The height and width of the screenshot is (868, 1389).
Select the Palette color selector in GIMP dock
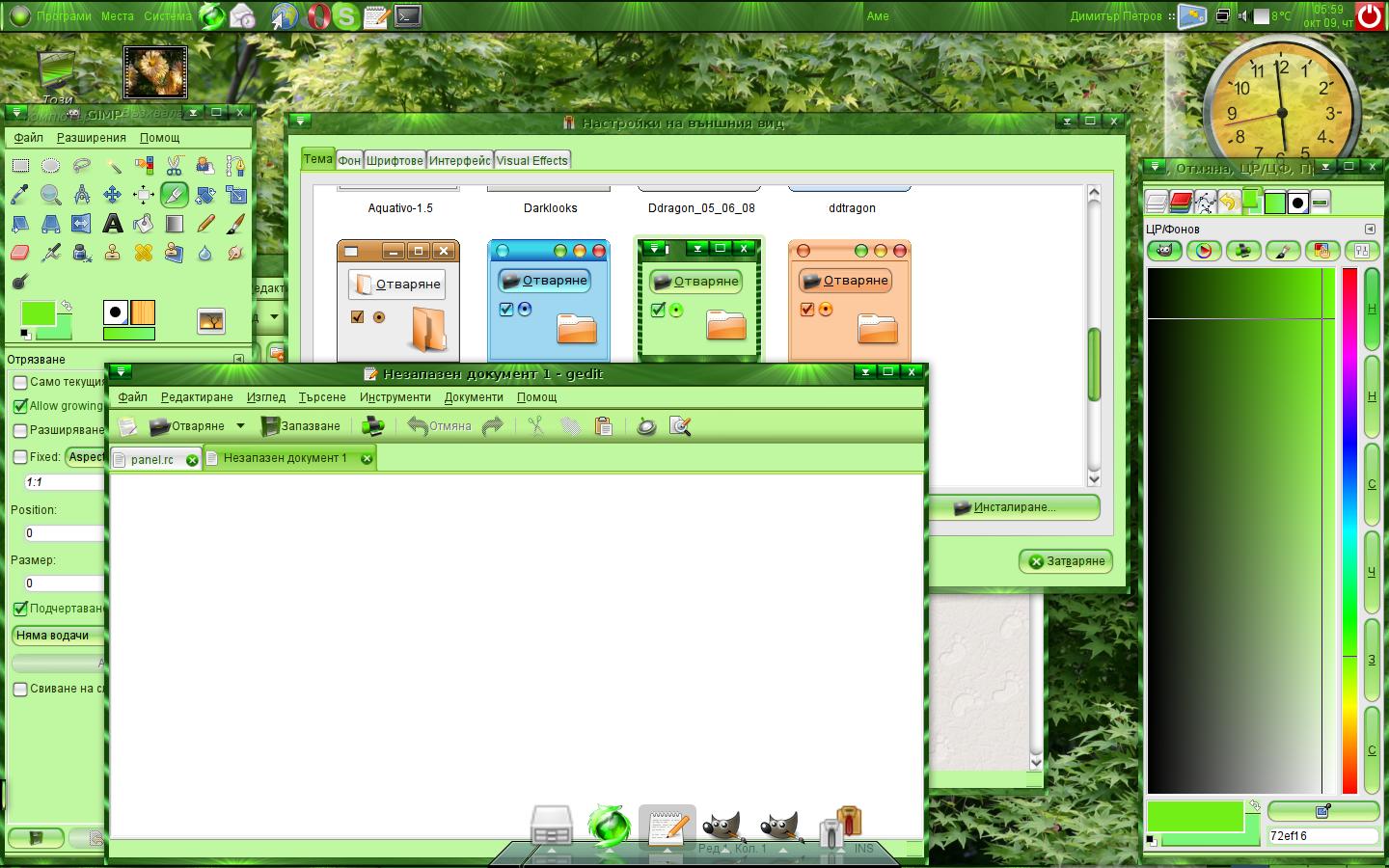(x=1321, y=251)
